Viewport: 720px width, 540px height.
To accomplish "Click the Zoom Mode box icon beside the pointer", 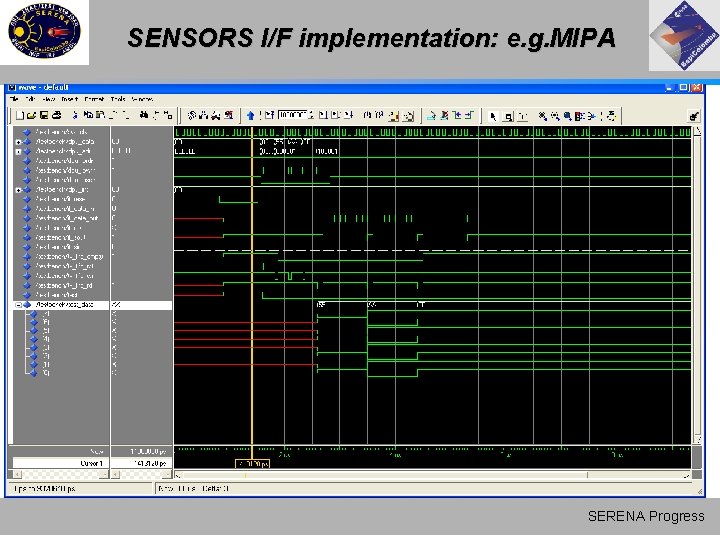I will click(x=507, y=117).
